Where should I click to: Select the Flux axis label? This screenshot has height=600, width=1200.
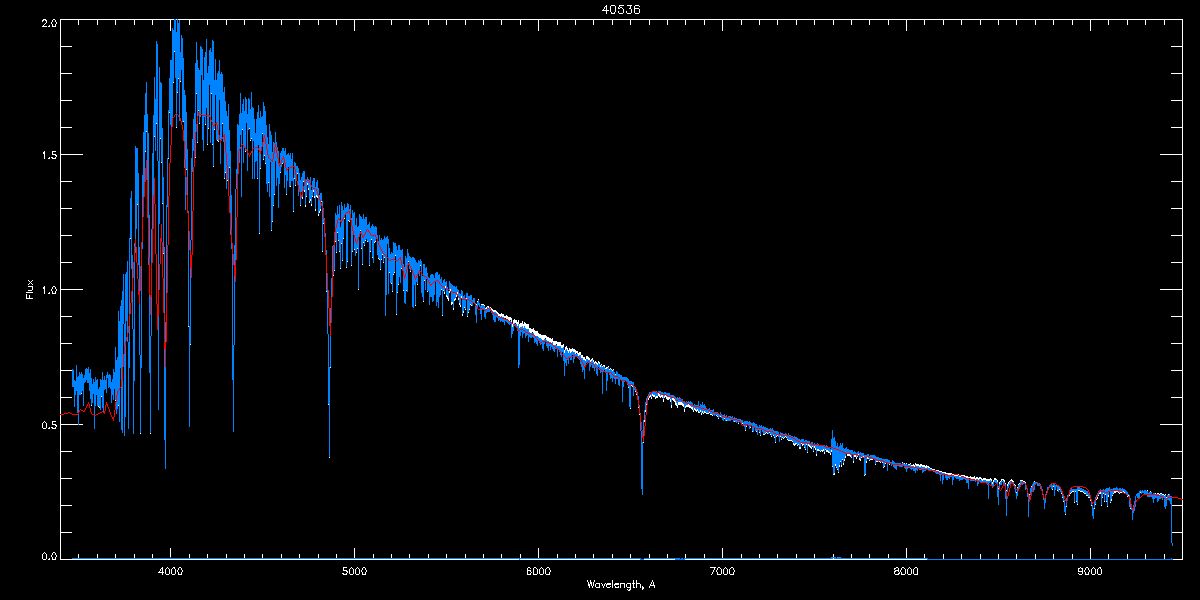(30, 289)
